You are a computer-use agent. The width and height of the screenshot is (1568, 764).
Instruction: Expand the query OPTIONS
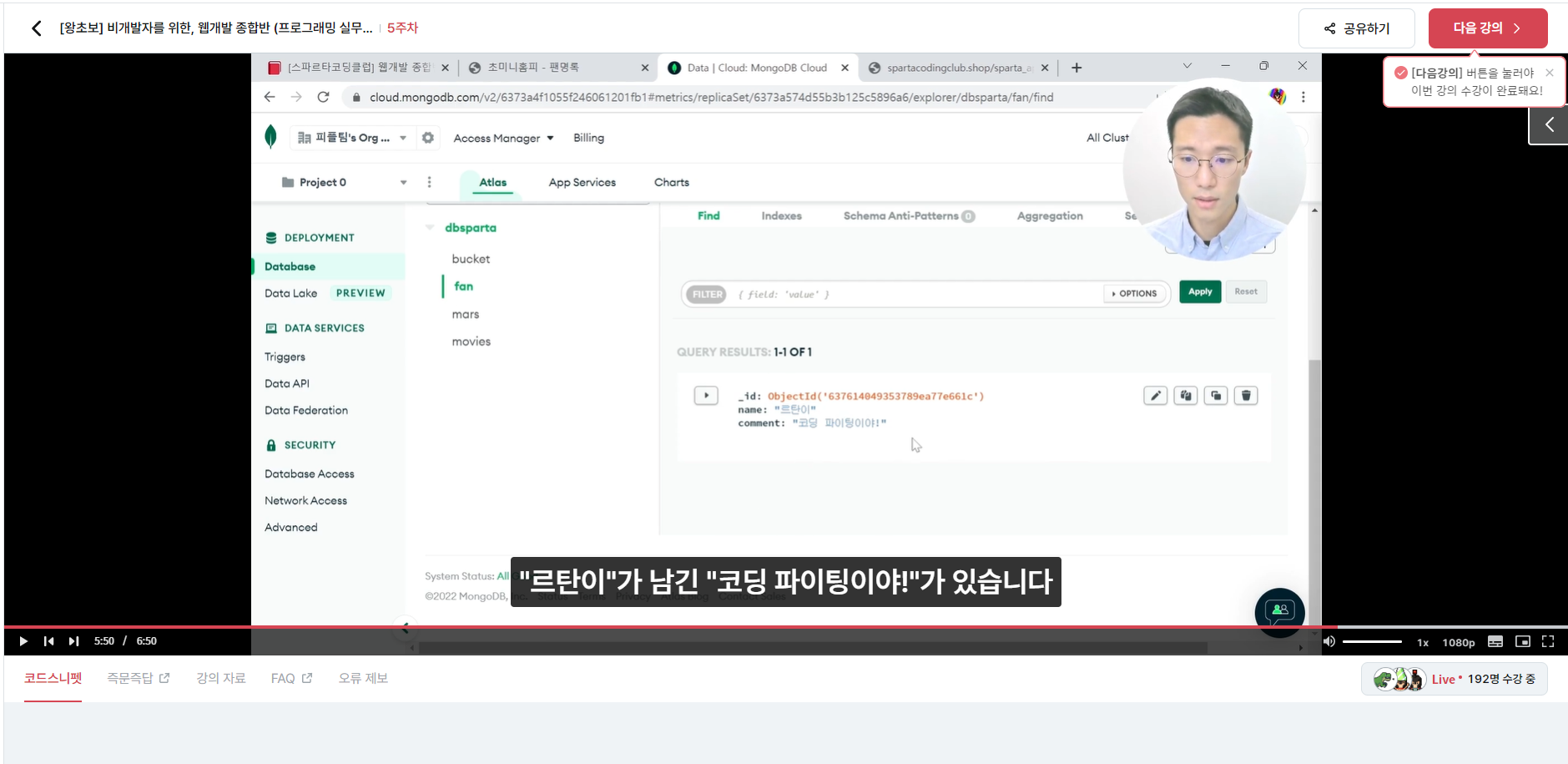pos(1134,294)
